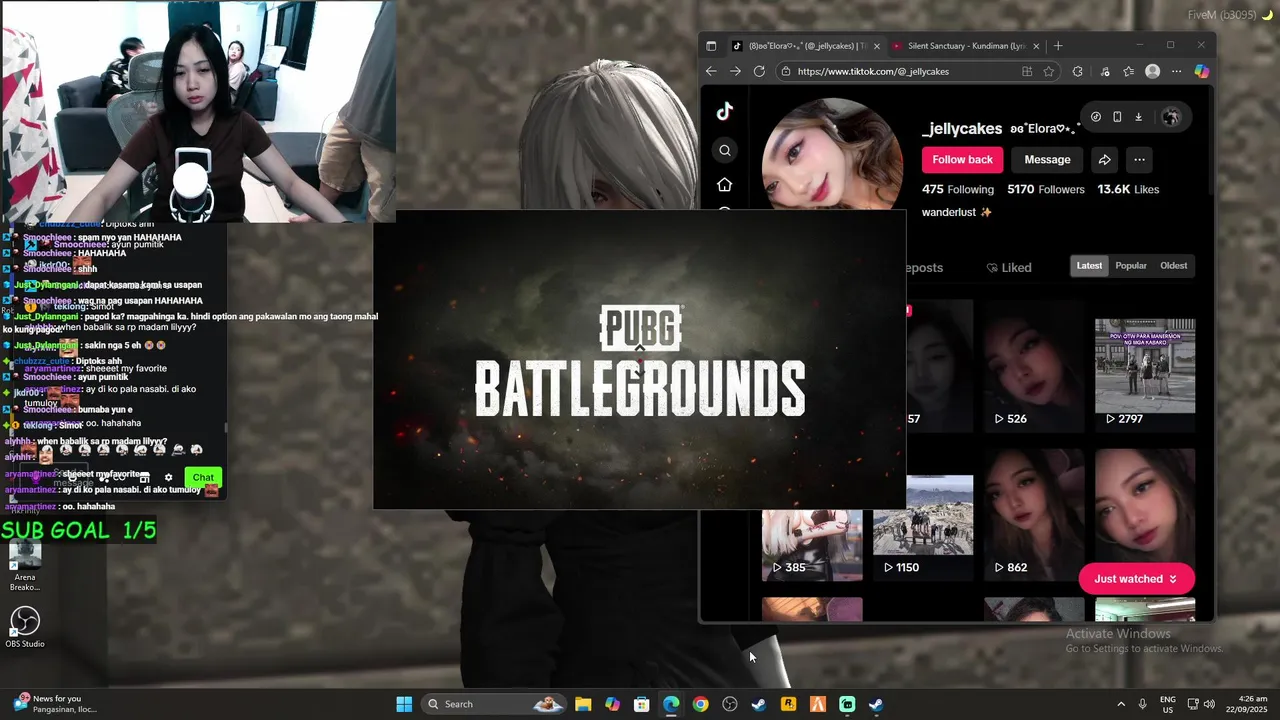Screen dimensions: 1280x720
Task: Open the OBS Studio desktop shortcut
Action: (x=25, y=627)
